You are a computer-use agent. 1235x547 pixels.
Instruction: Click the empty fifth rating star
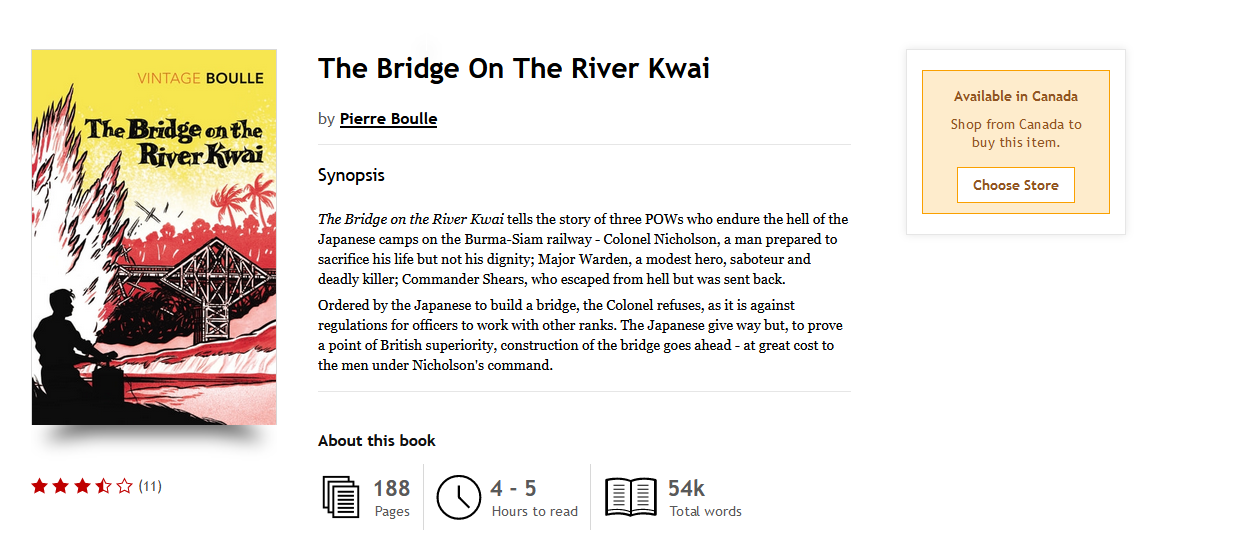[x=124, y=486]
